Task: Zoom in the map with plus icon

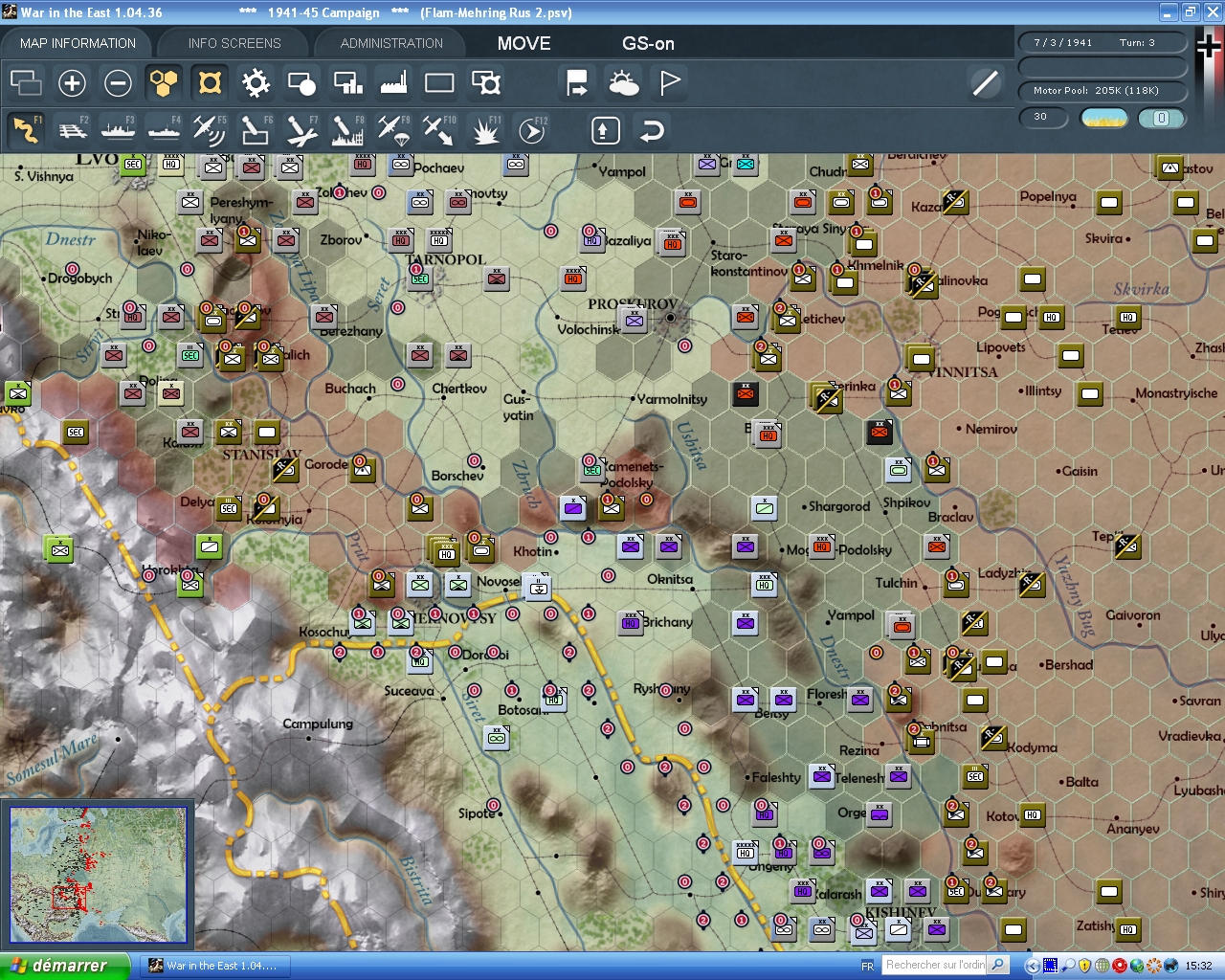Action: coord(72,83)
